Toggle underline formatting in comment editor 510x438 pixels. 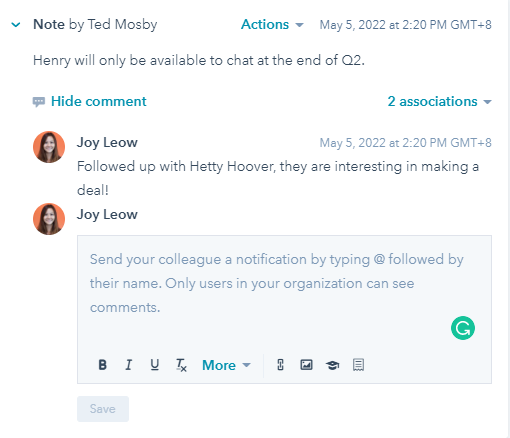pyautogui.click(x=154, y=365)
